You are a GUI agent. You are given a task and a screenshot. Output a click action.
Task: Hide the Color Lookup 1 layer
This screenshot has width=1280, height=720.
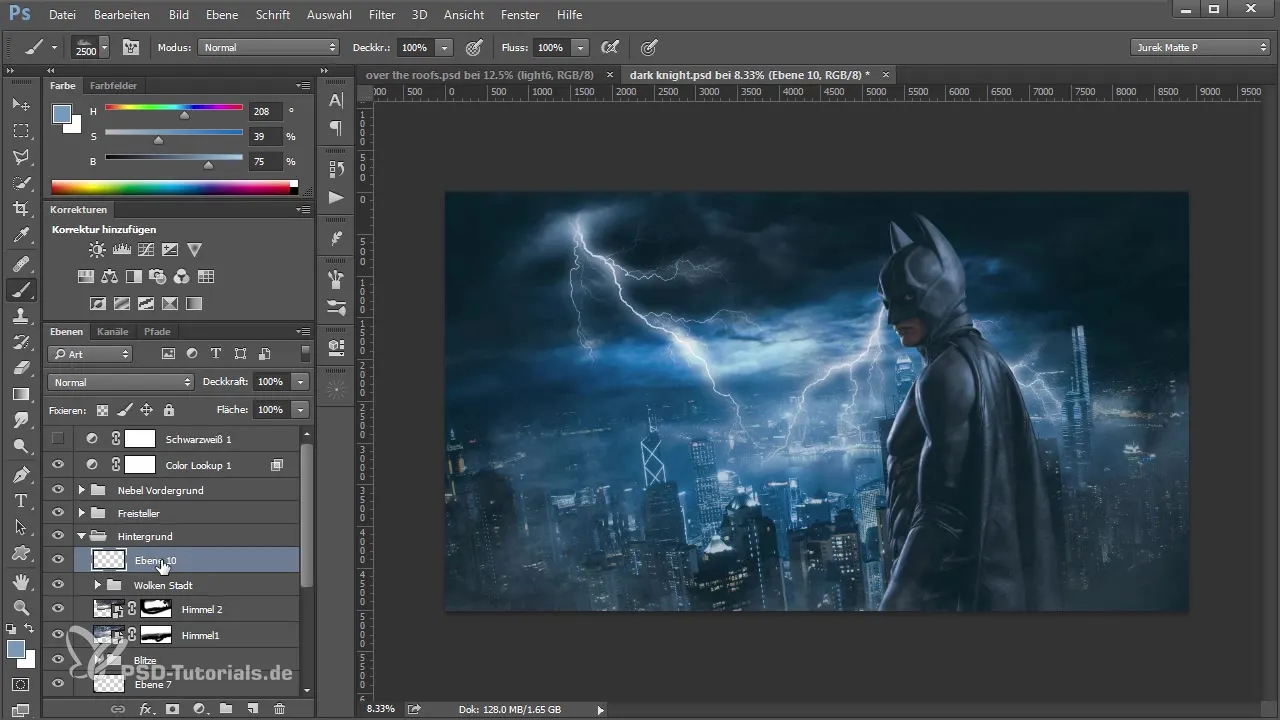(58, 465)
